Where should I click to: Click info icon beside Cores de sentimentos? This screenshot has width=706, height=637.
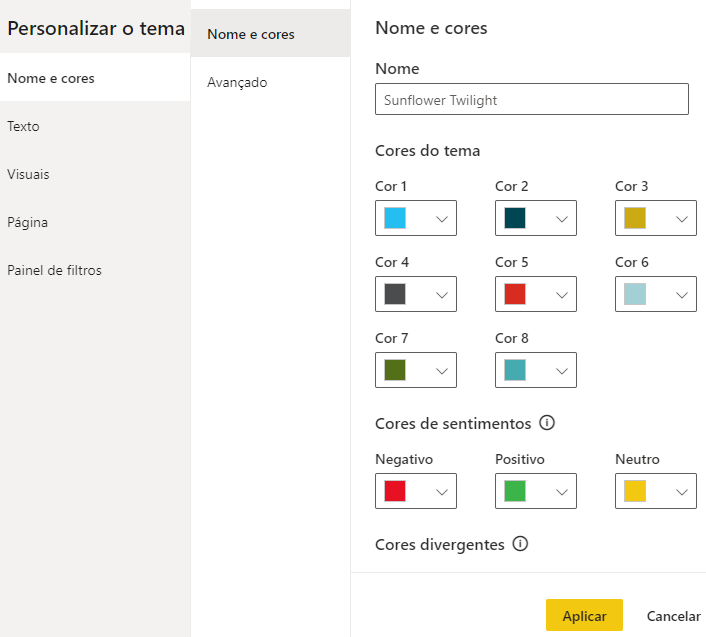click(547, 423)
